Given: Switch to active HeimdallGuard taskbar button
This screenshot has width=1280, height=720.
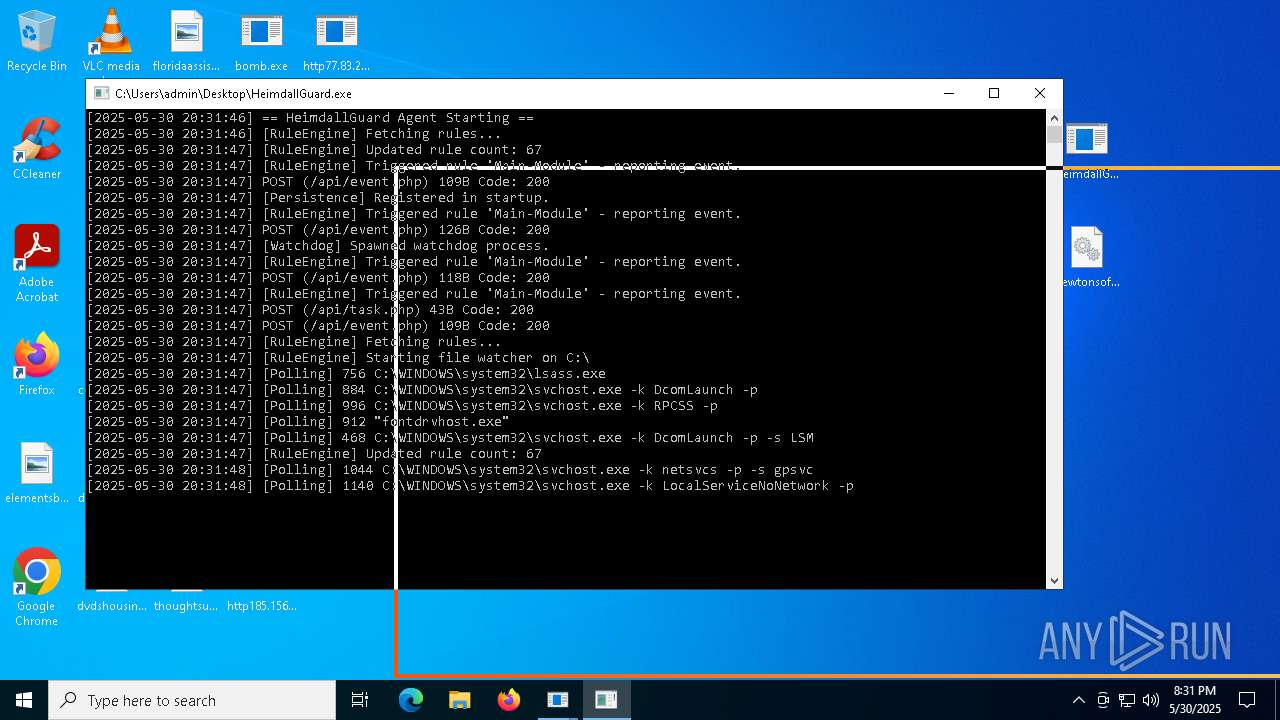Looking at the screenshot, I should 606,700.
